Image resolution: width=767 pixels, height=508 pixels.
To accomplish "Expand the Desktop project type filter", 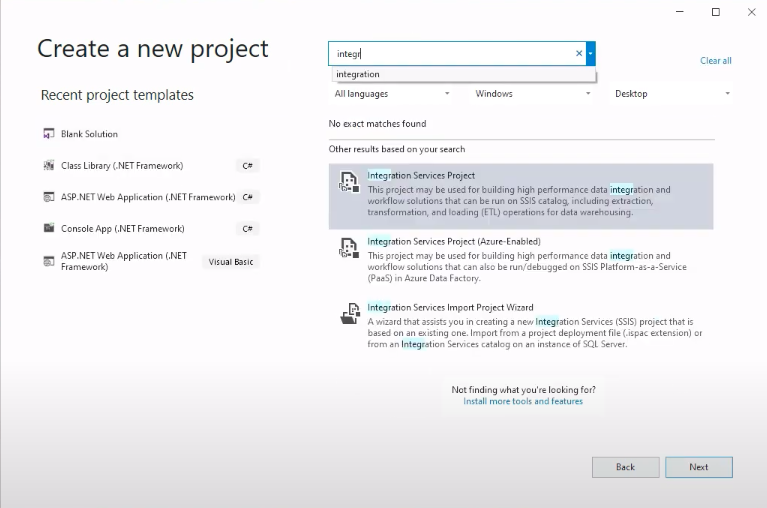I will [x=673, y=93].
